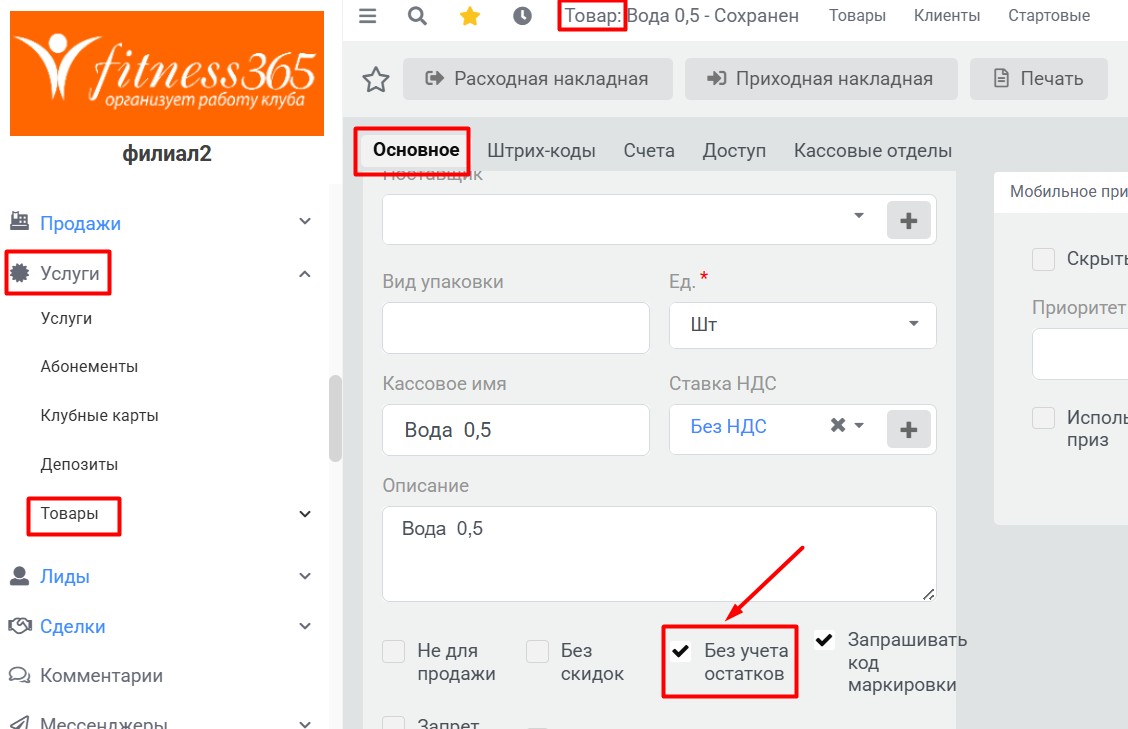Toggle the Скрыть checkbox in mobile panel
This screenshot has width=1128, height=729.
1043,259
